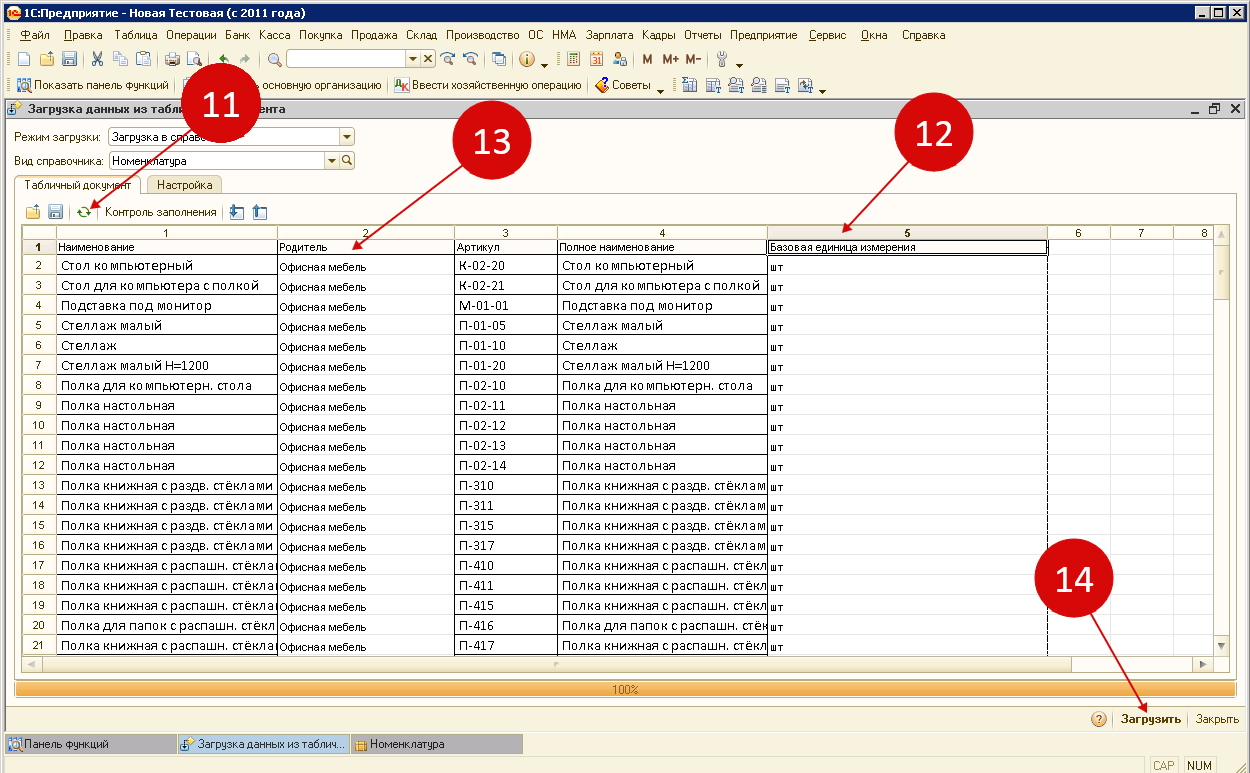This screenshot has width=1250, height=773.
Task: Click the Save diskette icon in main toolbar
Action: (69, 59)
